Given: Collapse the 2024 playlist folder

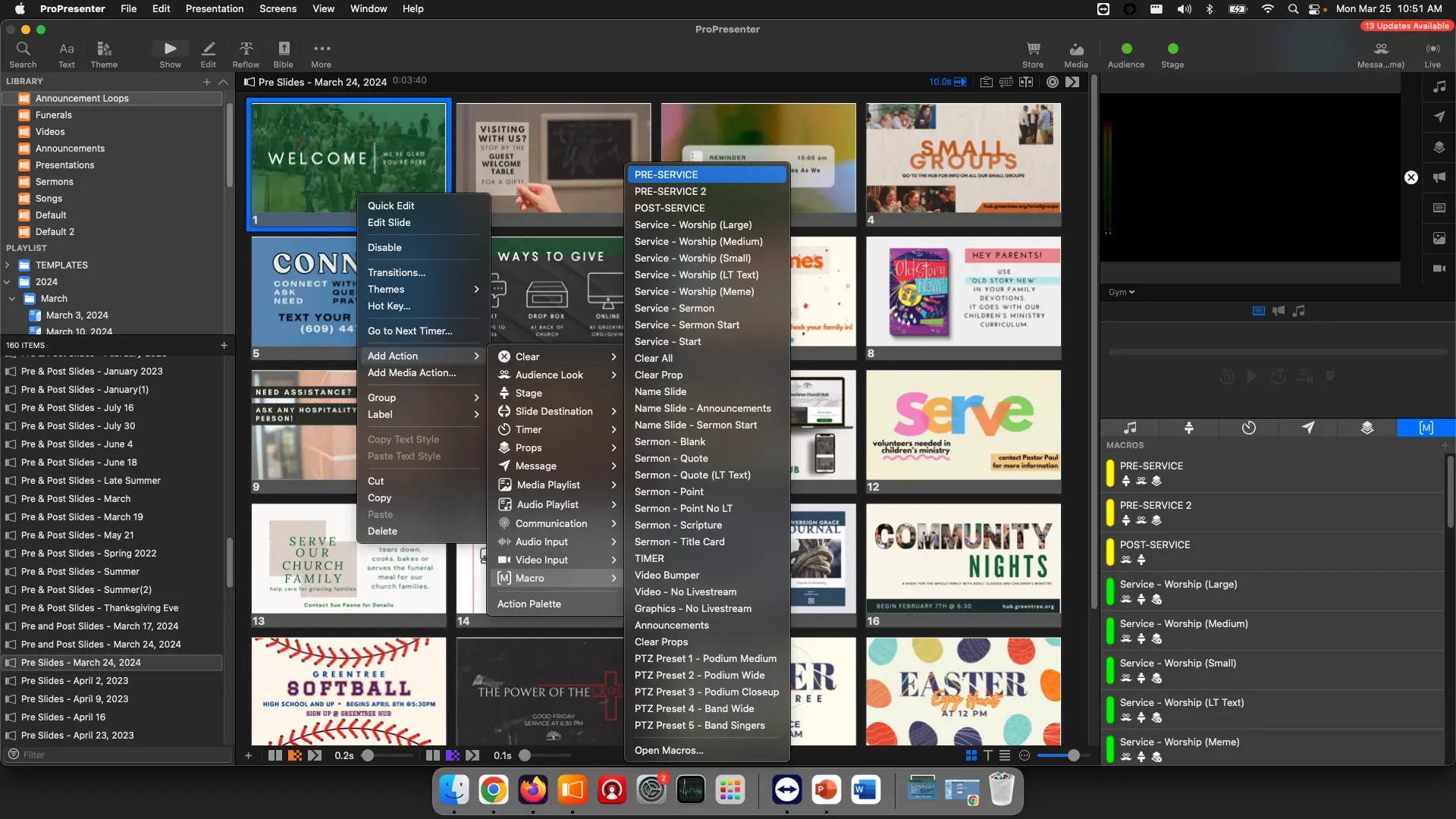Looking at the screenshot, I should click(8, 282).
